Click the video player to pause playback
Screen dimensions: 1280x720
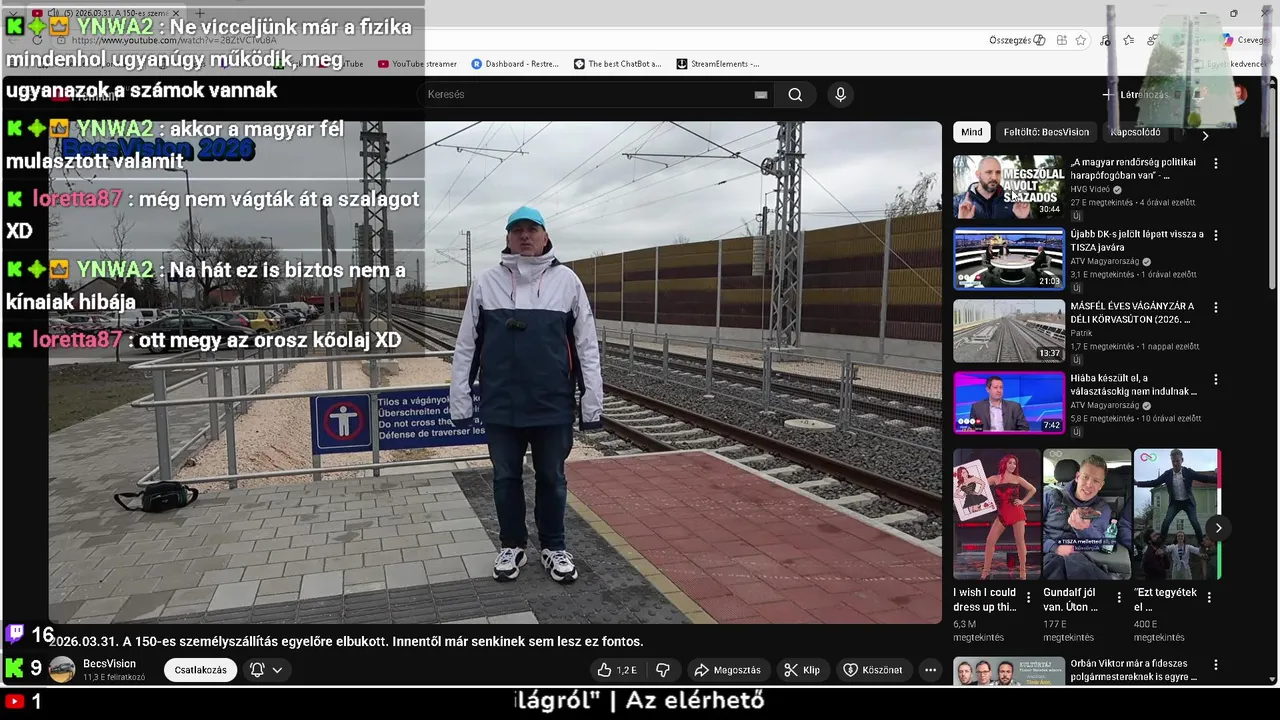(495, 372)
